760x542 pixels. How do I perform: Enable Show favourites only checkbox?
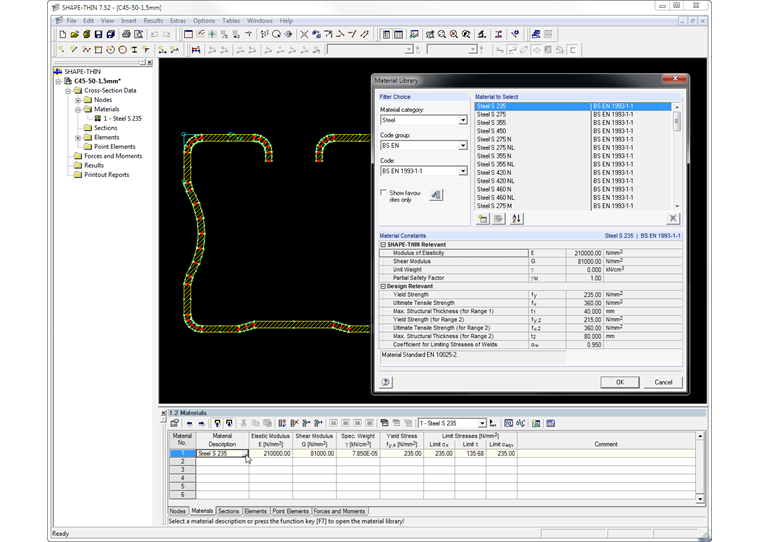coord(383,192)
